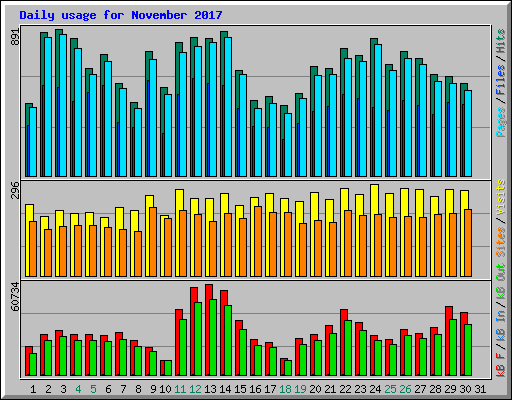This screenshot has width=512, height=400.
Task: Click day label '21' on the x-axis
Action: pyautogui.click(x=330, y=389)
